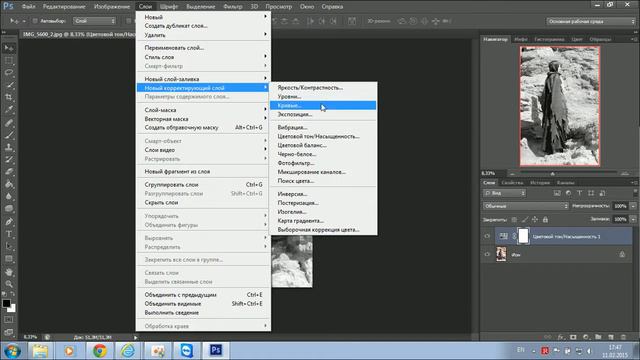Select the Hand tool
Screen dimensions: 640x360
(9, 272)
